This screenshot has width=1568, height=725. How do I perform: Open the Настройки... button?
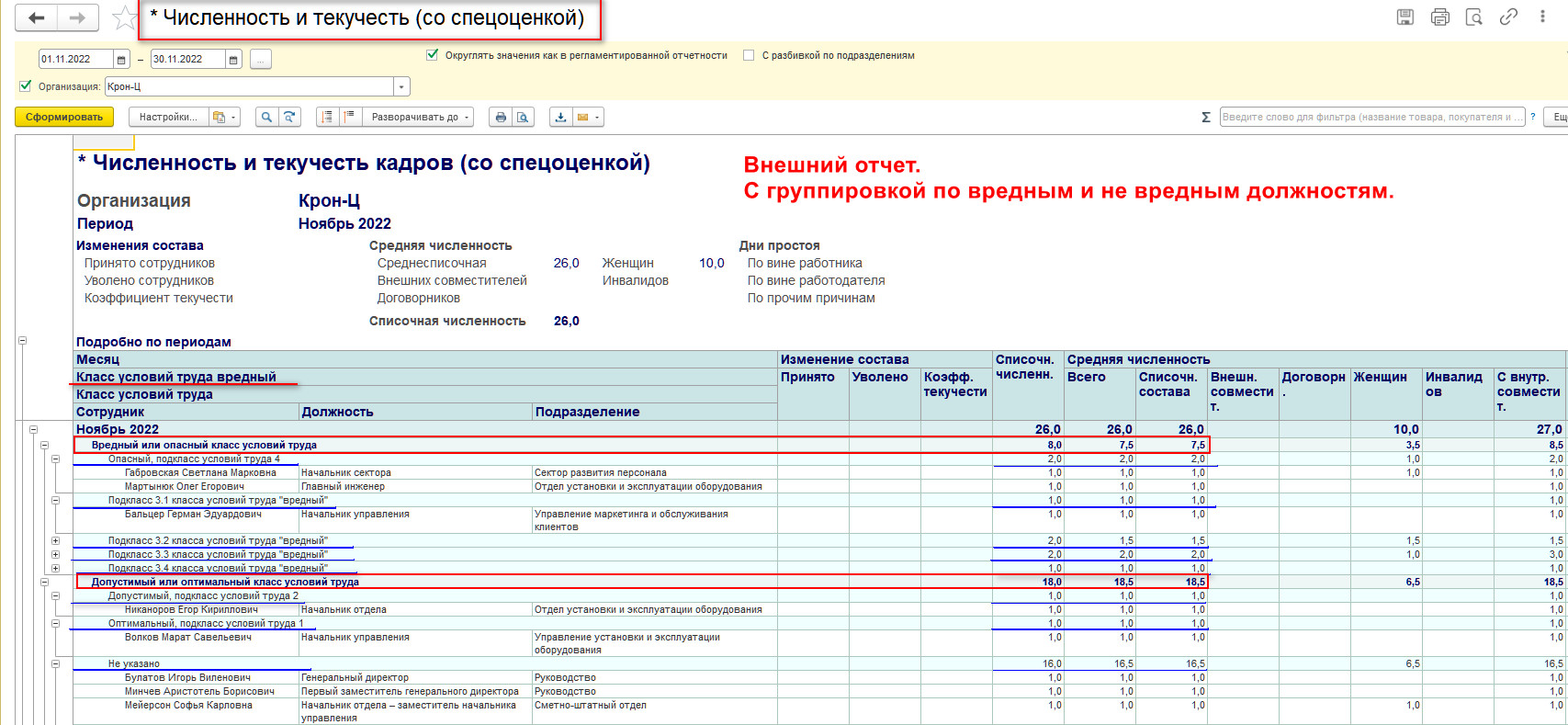pos(168,117)
